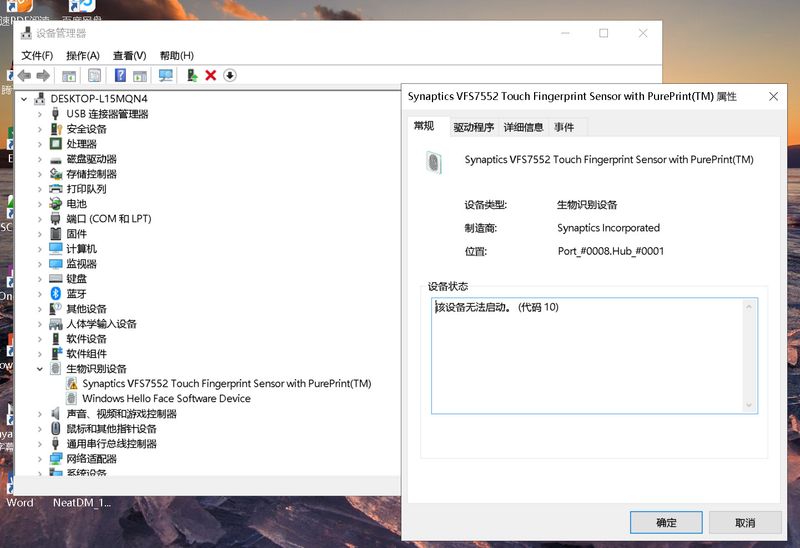Click the properties sheet toolbar icon
The image size is (800, 548).
[x=94, y=76]
